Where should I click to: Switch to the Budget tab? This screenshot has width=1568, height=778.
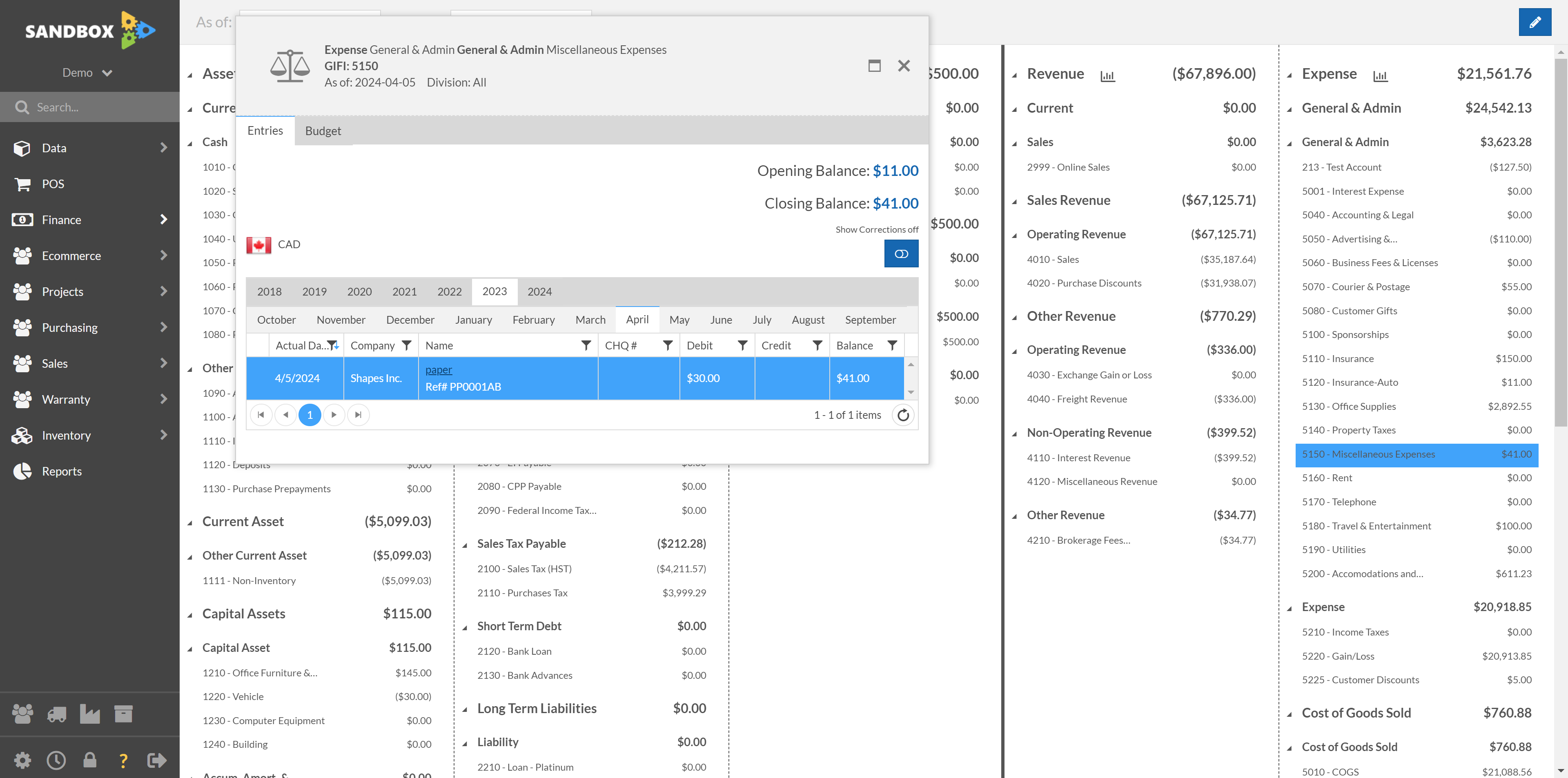[x=323, y=131]
